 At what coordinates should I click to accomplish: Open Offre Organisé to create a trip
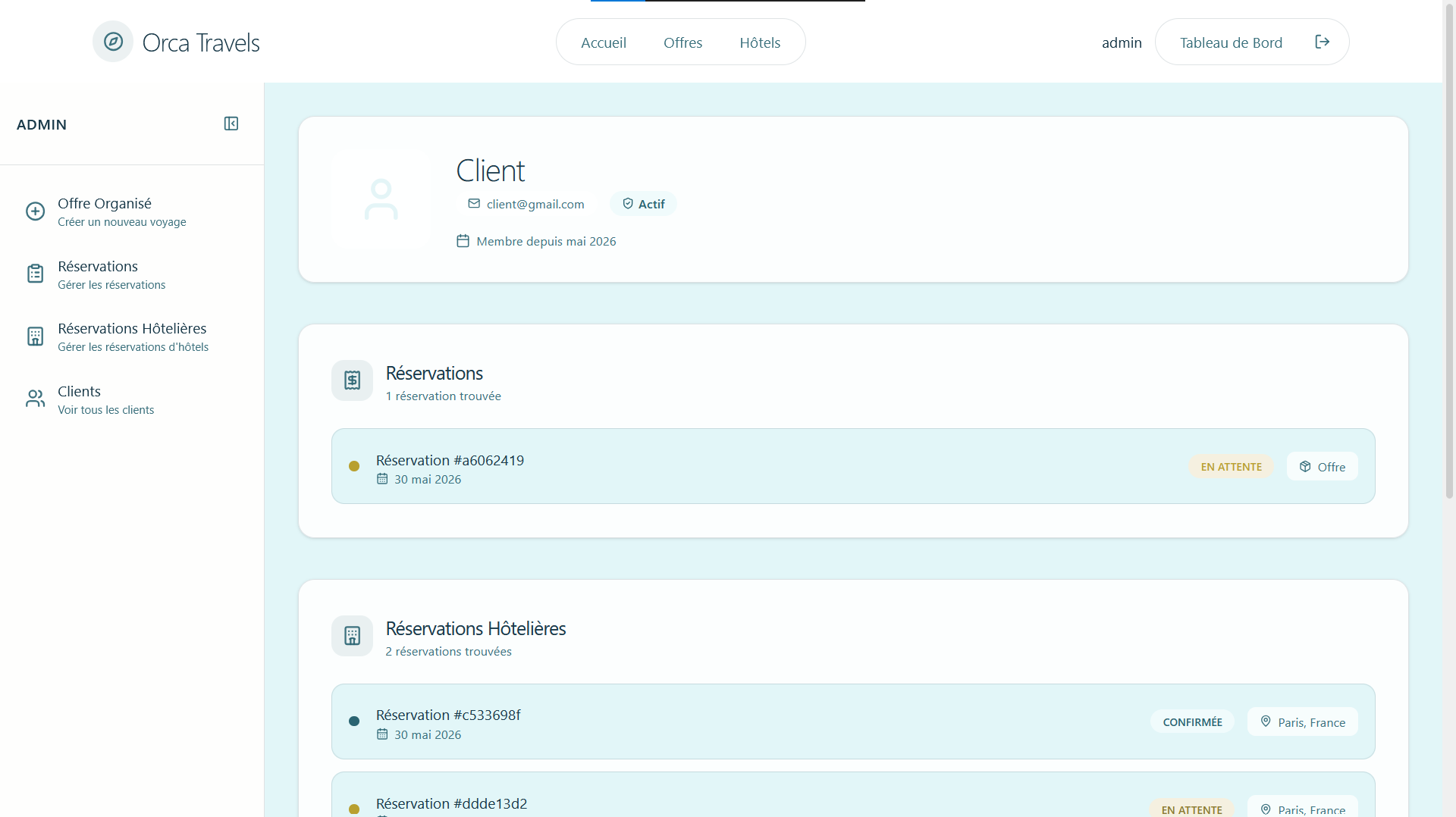click(132, 211)
